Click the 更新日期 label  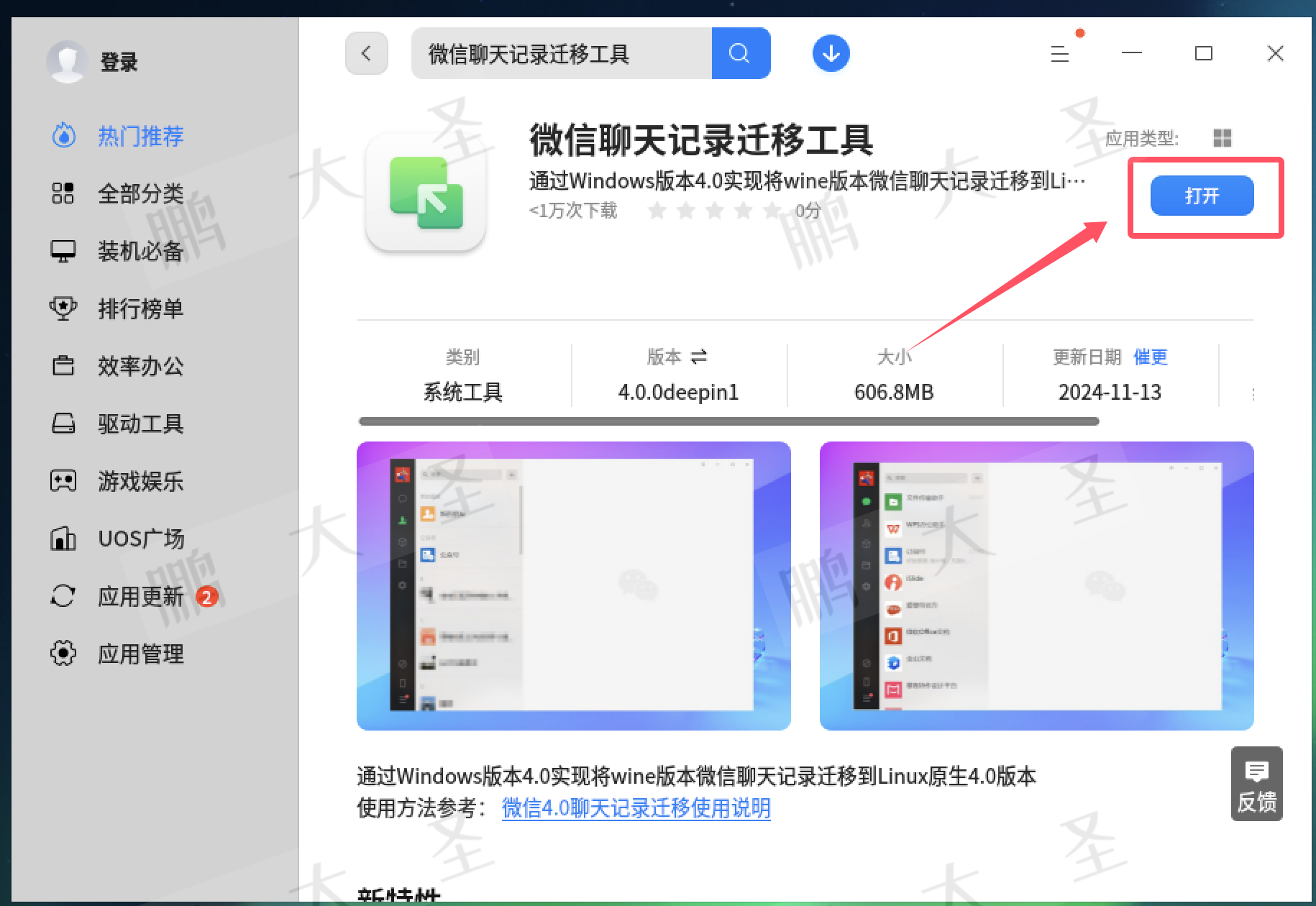click(1087, 357)
